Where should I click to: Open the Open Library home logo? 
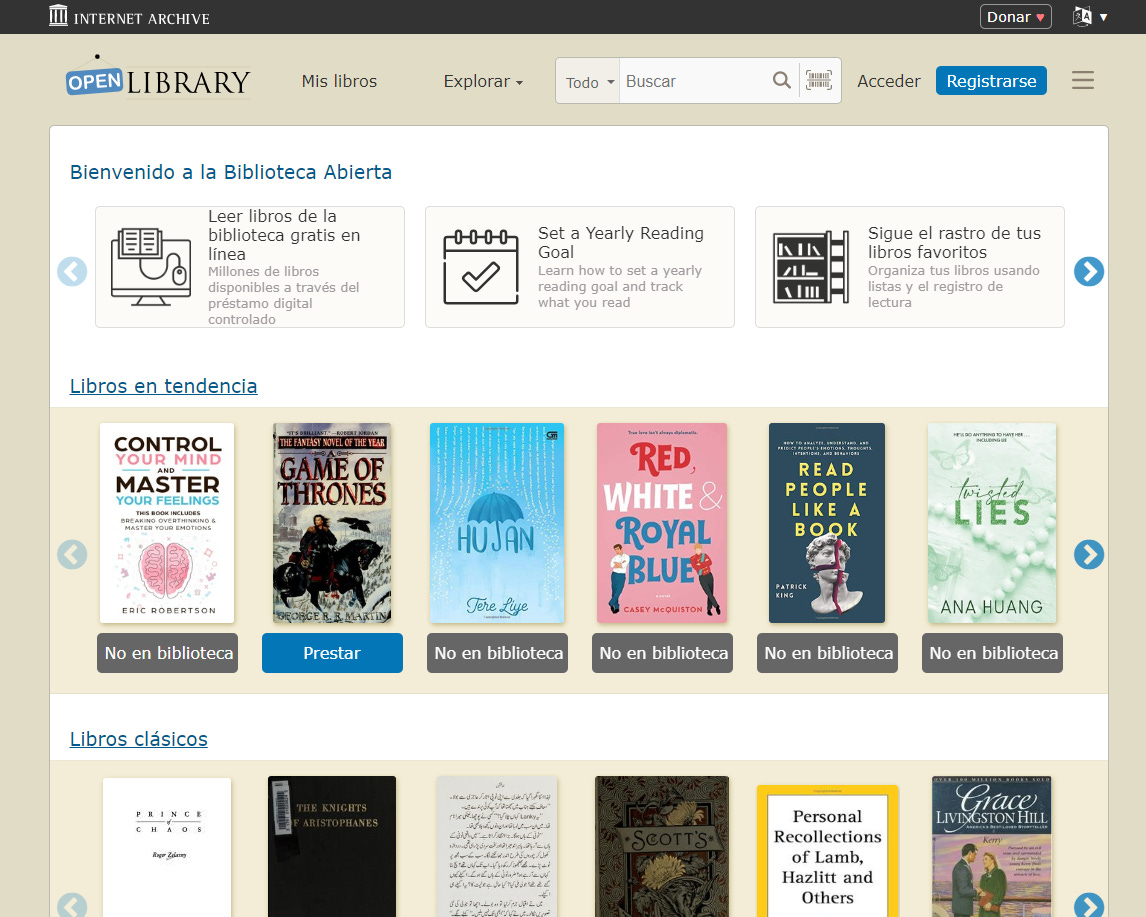click(158, 78)
